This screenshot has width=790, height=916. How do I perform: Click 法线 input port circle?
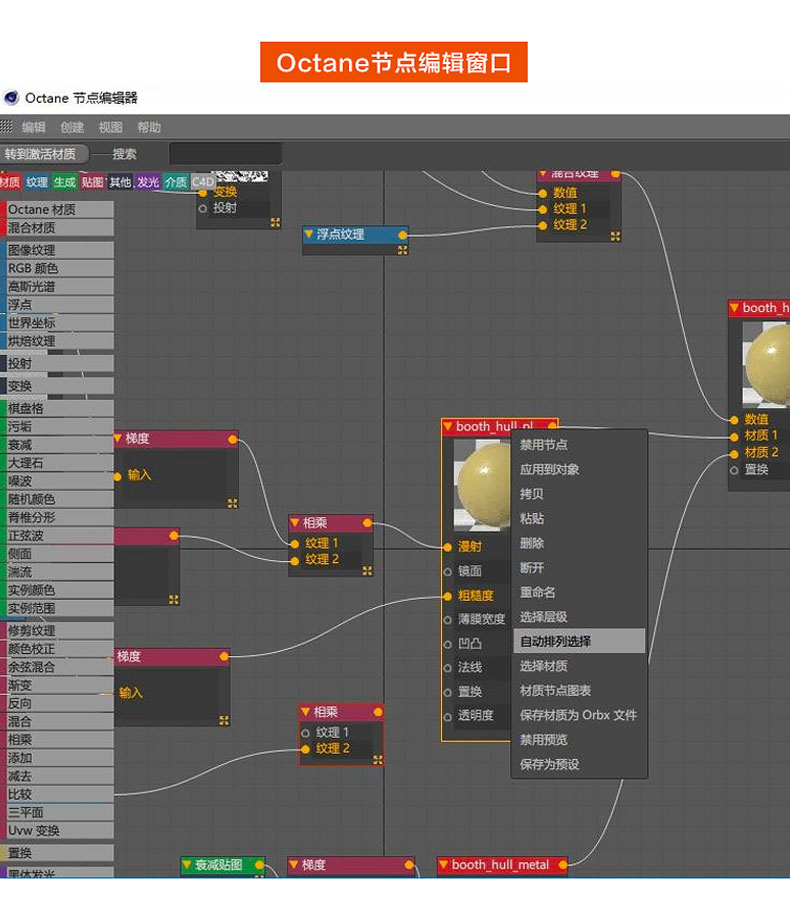[448, 668]
